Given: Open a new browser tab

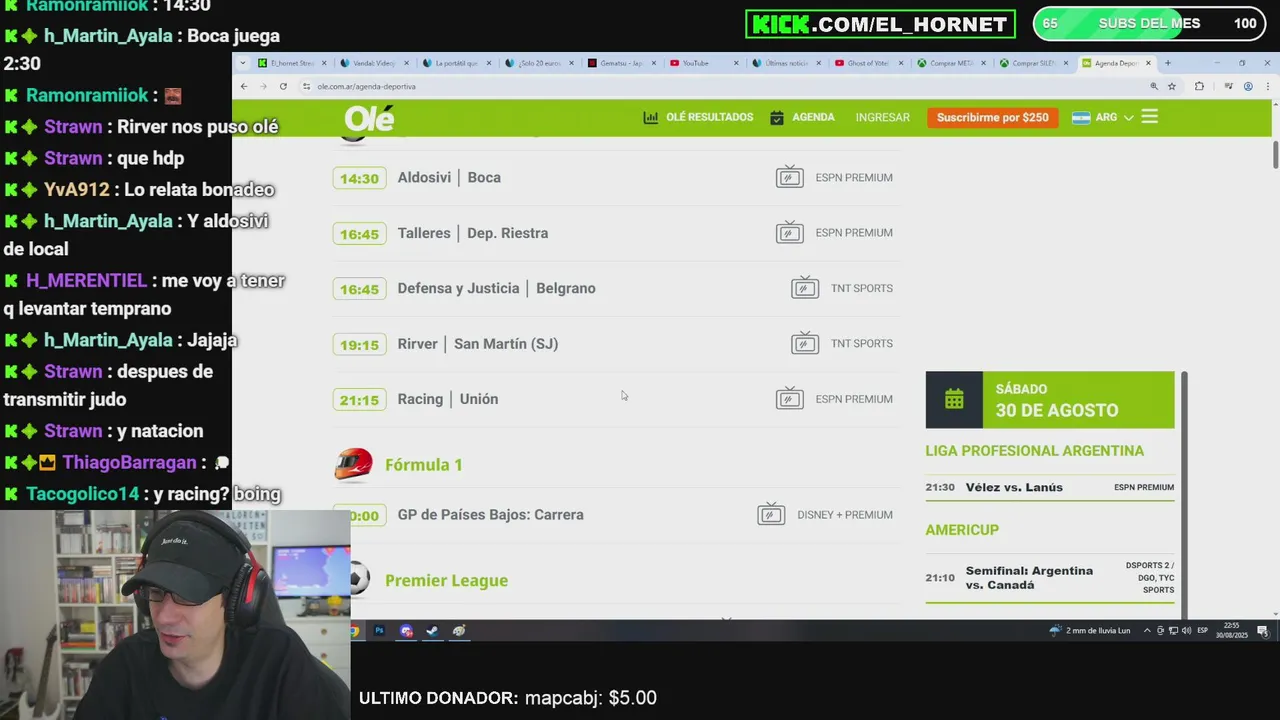Looking at the screenshot, I should [x=1167, y=63].
